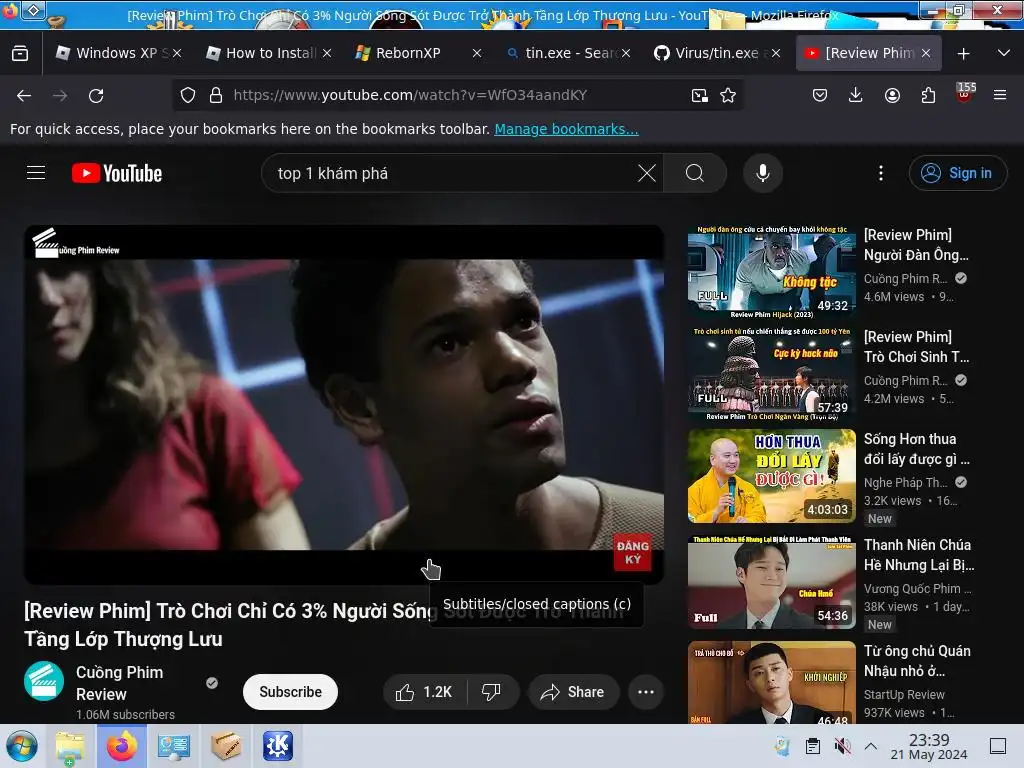Image resolution: width=1024 pixels, height=768 pixels.
Task: Show desktop button in taskbar corner
Action: 997,746
